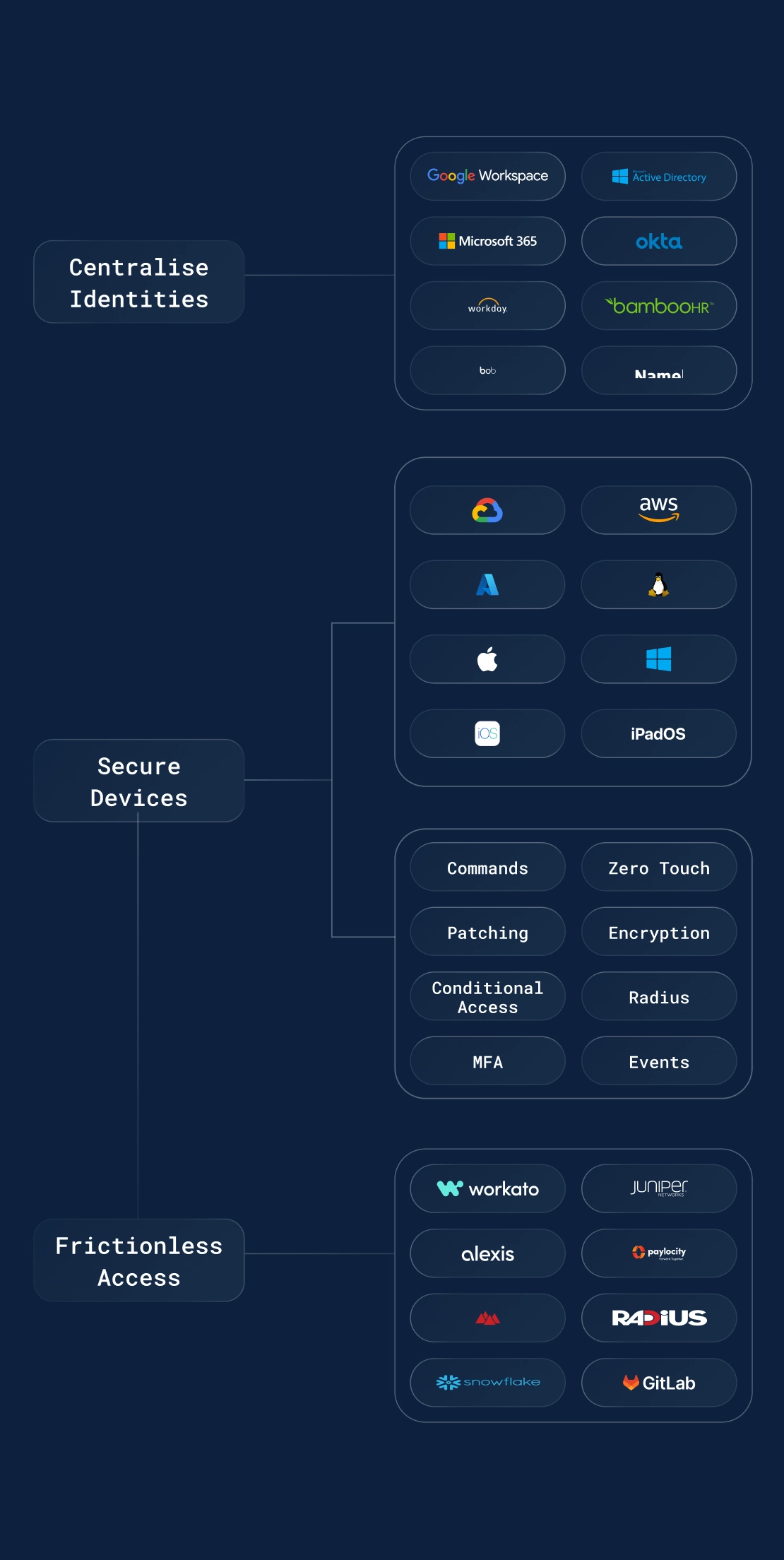Screen dimensions: 784x1560
Task: Select the Secure Devices box
Action: point(139,781)
